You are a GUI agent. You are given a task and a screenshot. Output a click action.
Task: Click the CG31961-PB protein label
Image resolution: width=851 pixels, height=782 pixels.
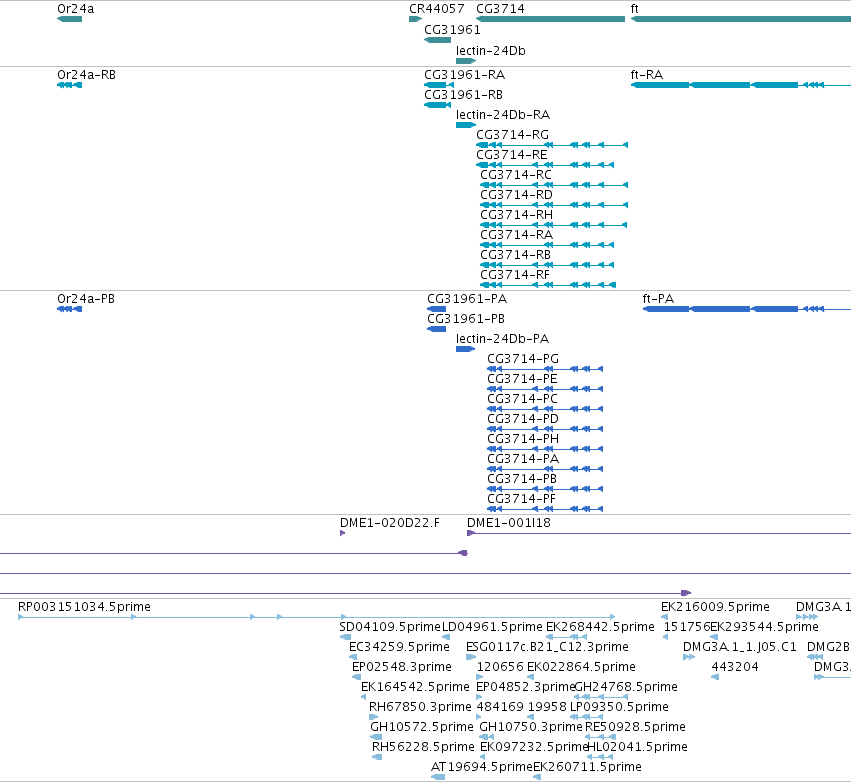tap(466, 319)
